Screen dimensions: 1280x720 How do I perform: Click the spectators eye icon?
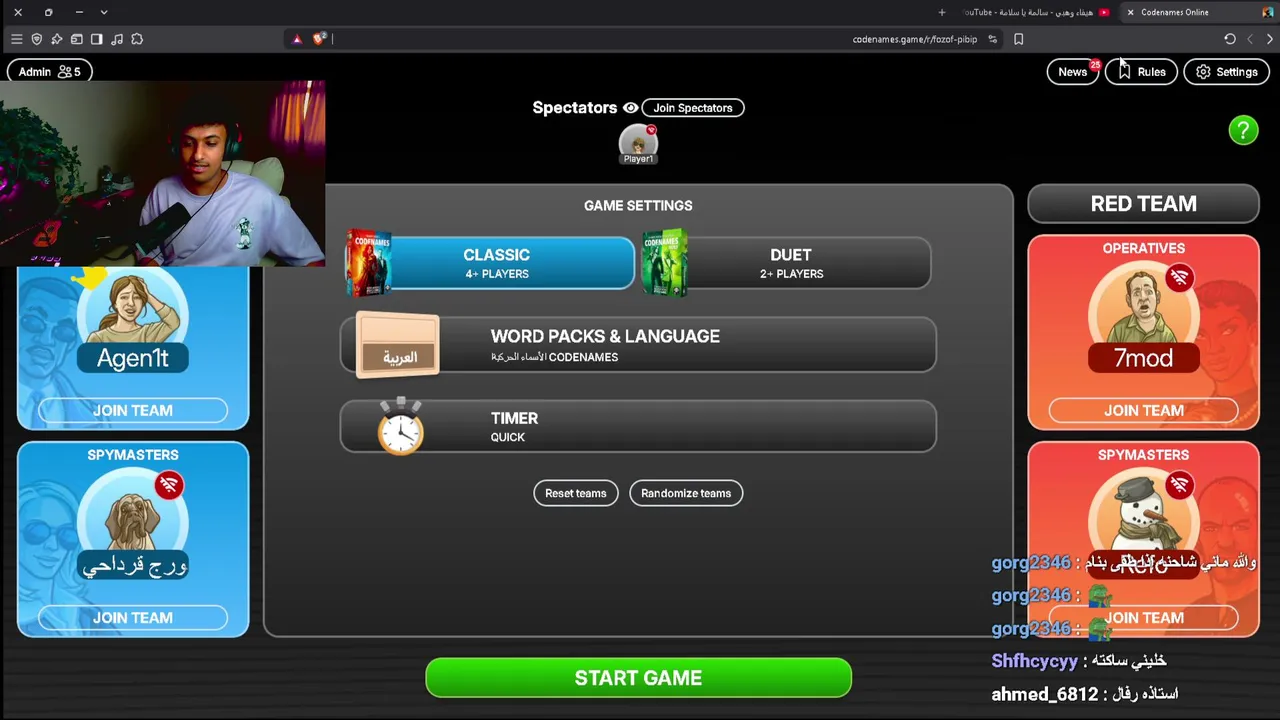click(630, 108)
